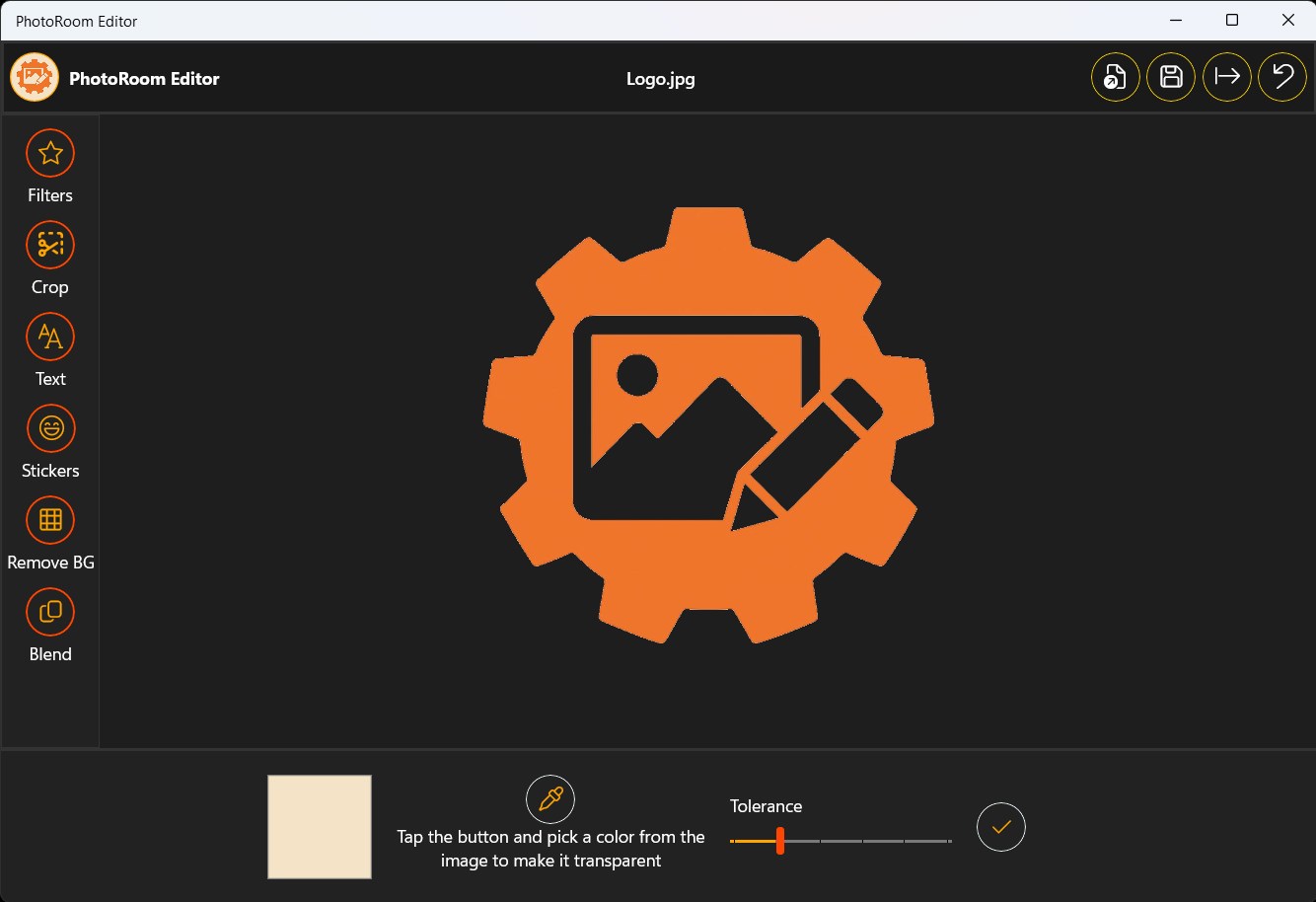The height and width of the screenshot is (902, 1316).
Task: Maximize the PhotoRoom Editor window
Action: (x=1232, y=20)
